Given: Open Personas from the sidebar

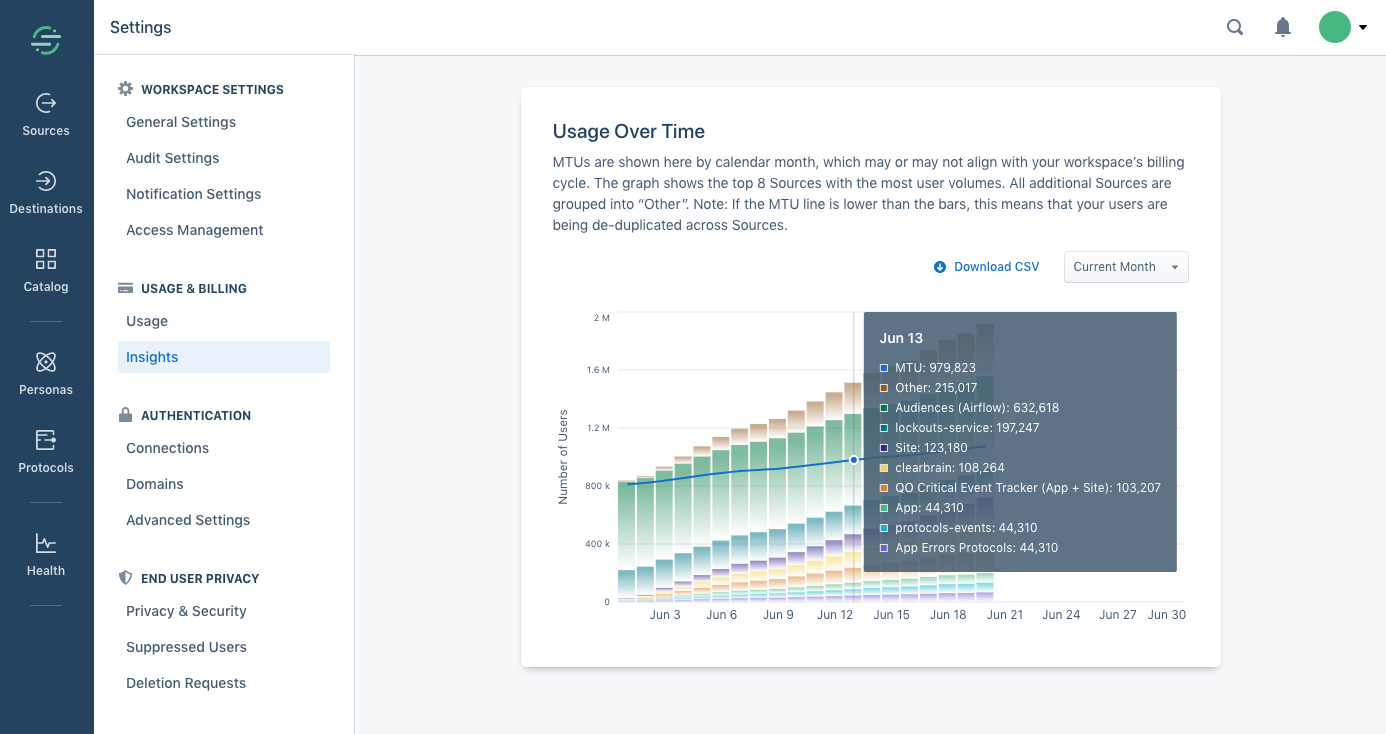Looking at the screenshot, I should [x=46, y=373].
